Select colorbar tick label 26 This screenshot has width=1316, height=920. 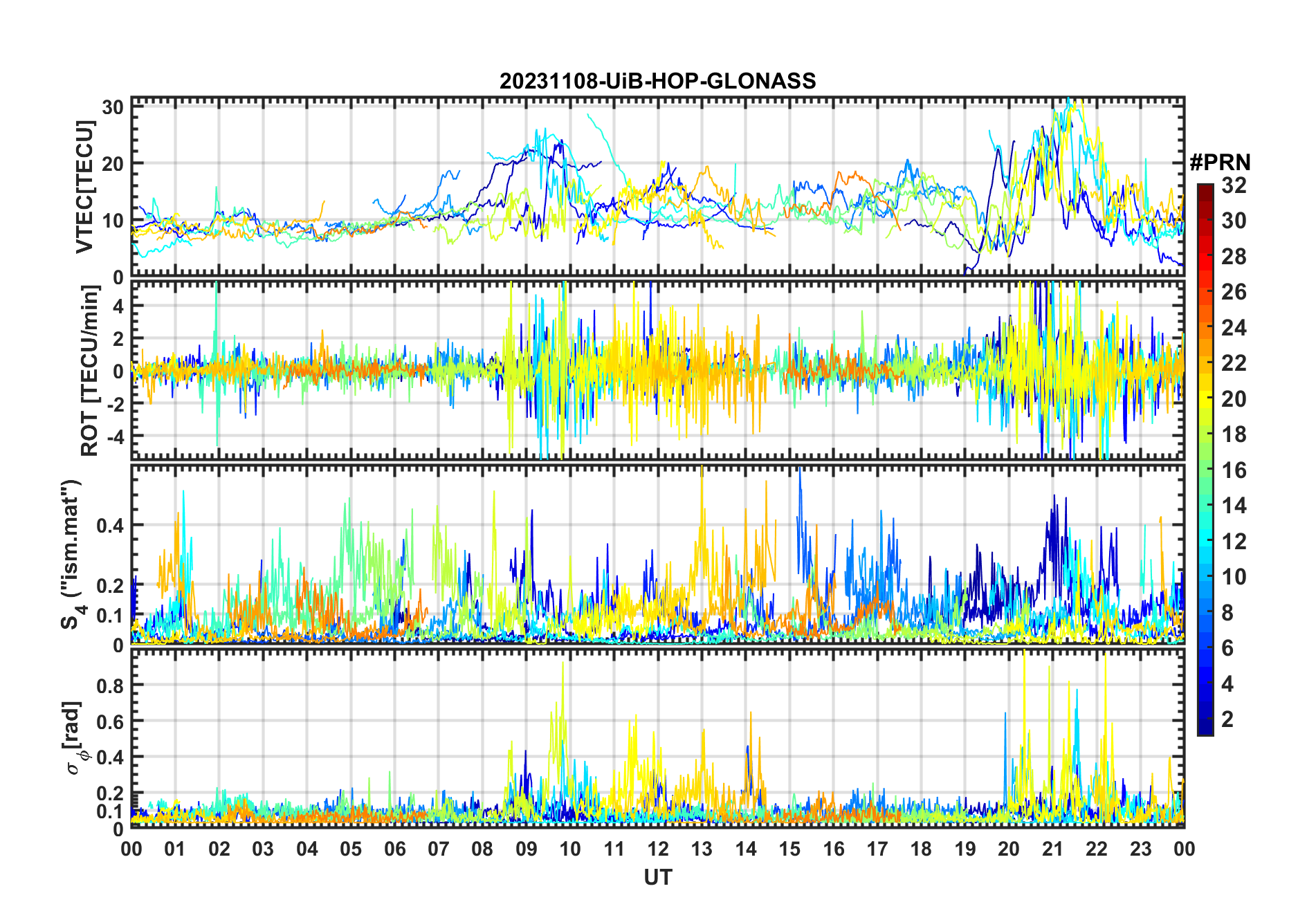1234,292
